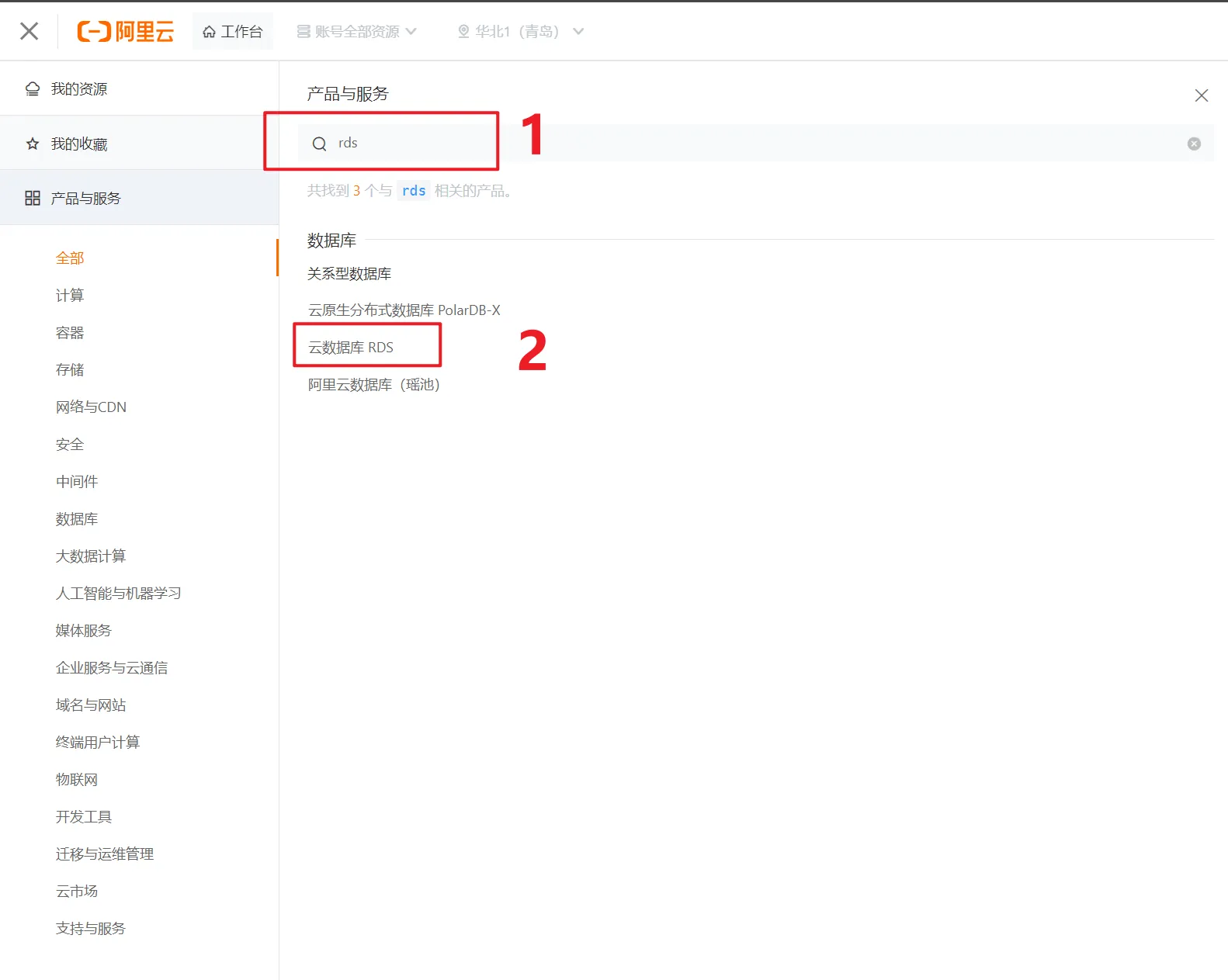The width and height of the screenshot is (1228, 980).
Task: Clear the rds search text
Action: [1194, 144]
